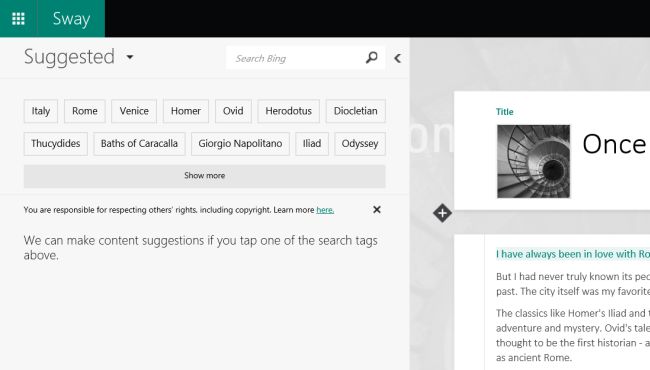The height and width of the screenshot is (370, 650).
Task: Open the app launcher grid icon
Action: 18,19
